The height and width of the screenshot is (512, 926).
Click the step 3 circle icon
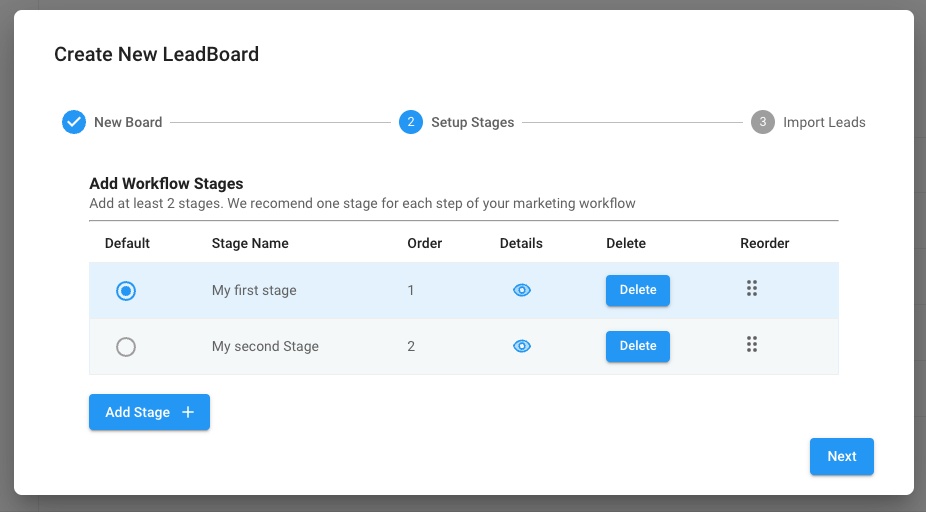point(763,122)
